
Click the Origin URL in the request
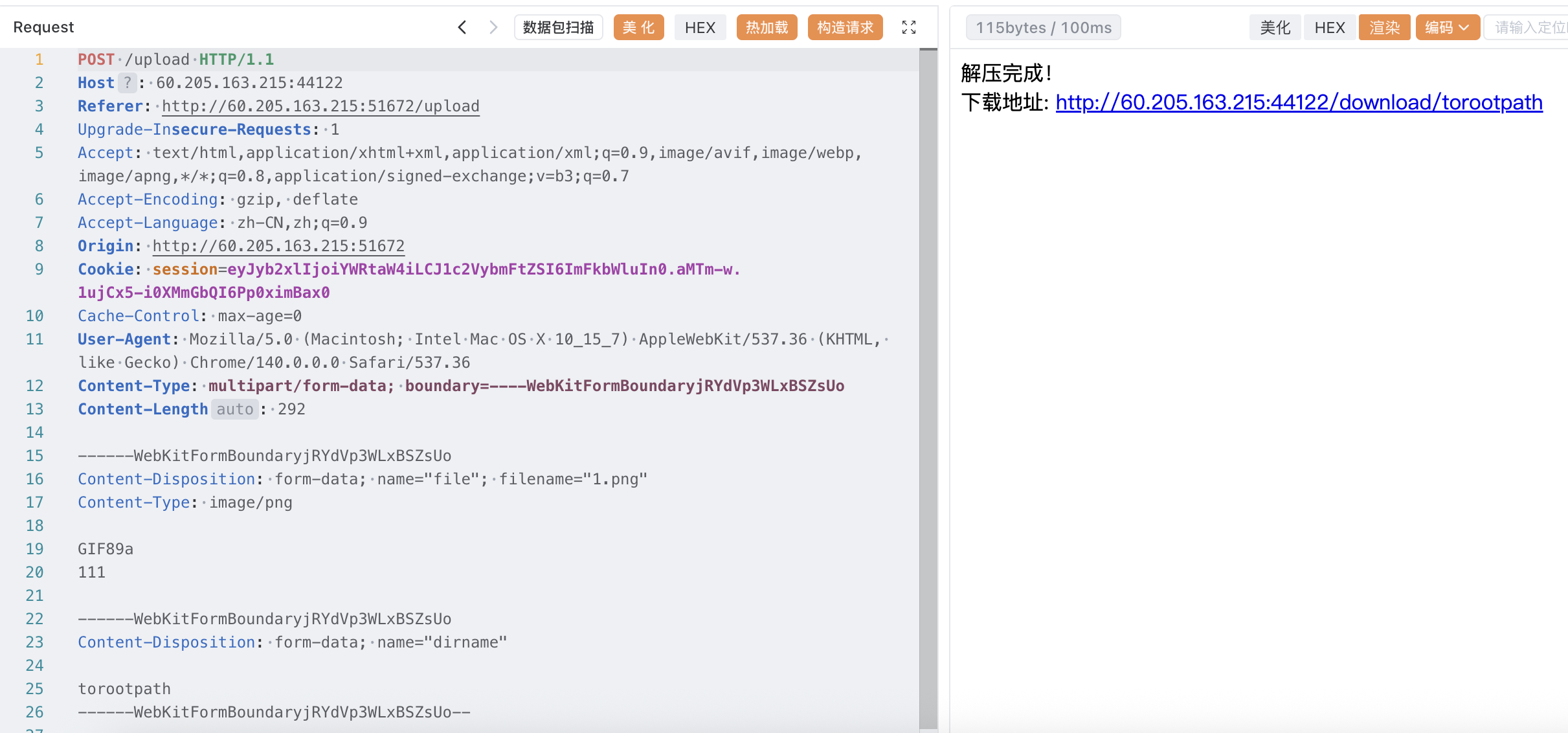click(x=278, y=246)
